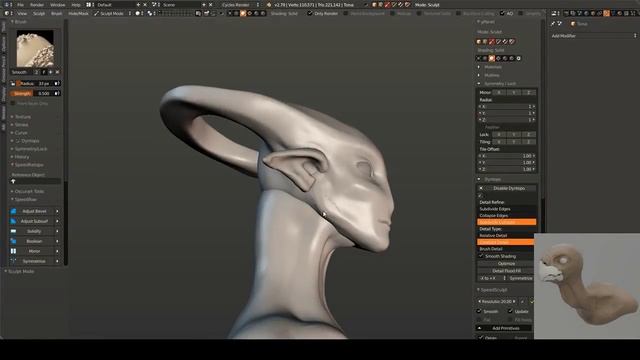Click the Boolean modifier icon
This screenshot has height=360, width=640.
point(13,241)
